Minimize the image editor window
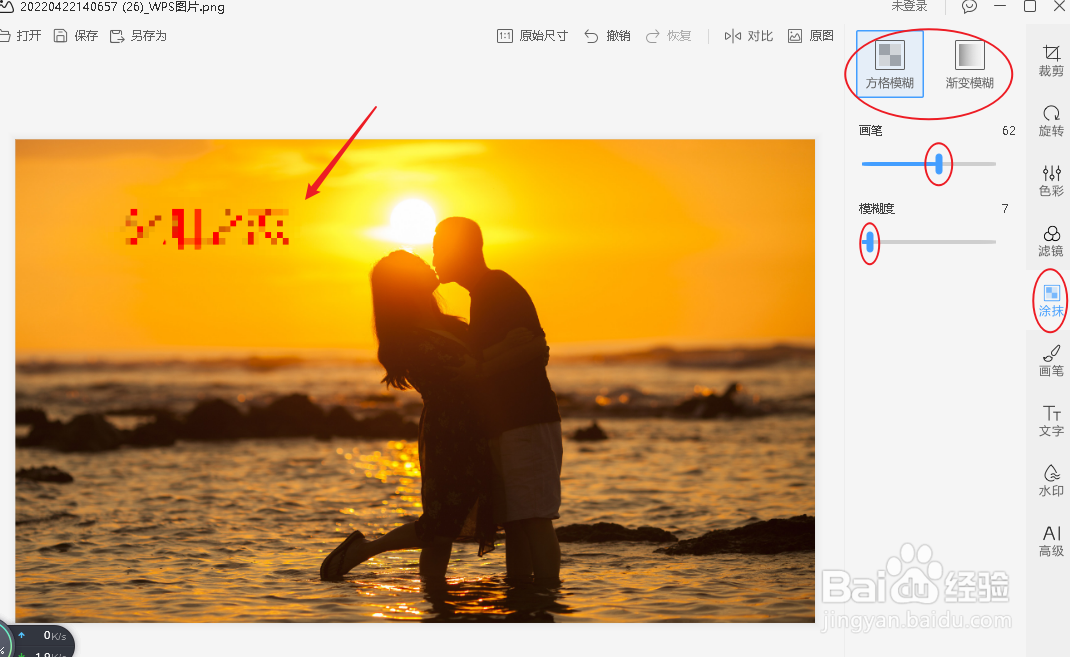1070x657 pixels. [x=1000, y=6]
